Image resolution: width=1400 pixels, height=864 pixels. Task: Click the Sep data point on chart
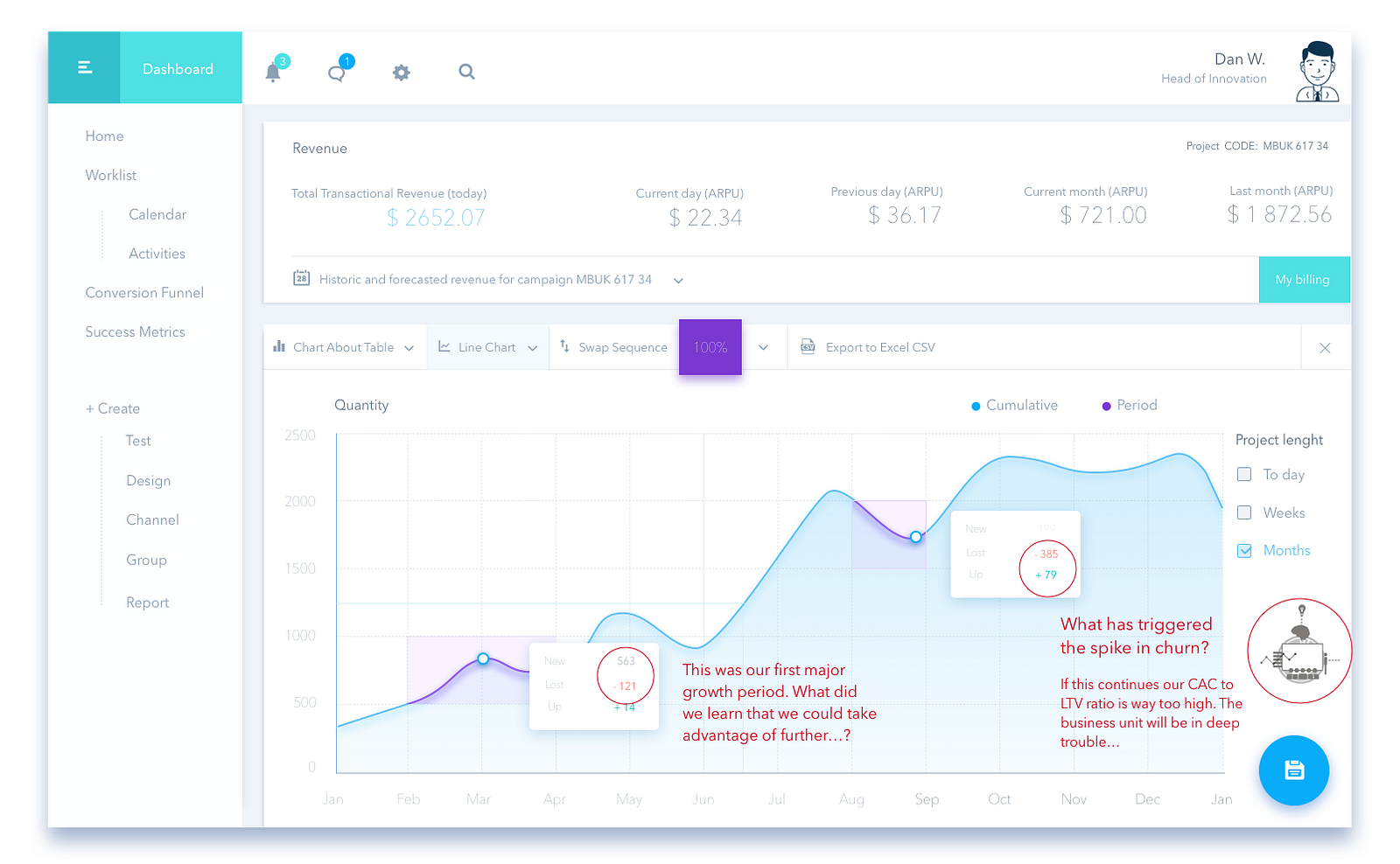[916, 537]
